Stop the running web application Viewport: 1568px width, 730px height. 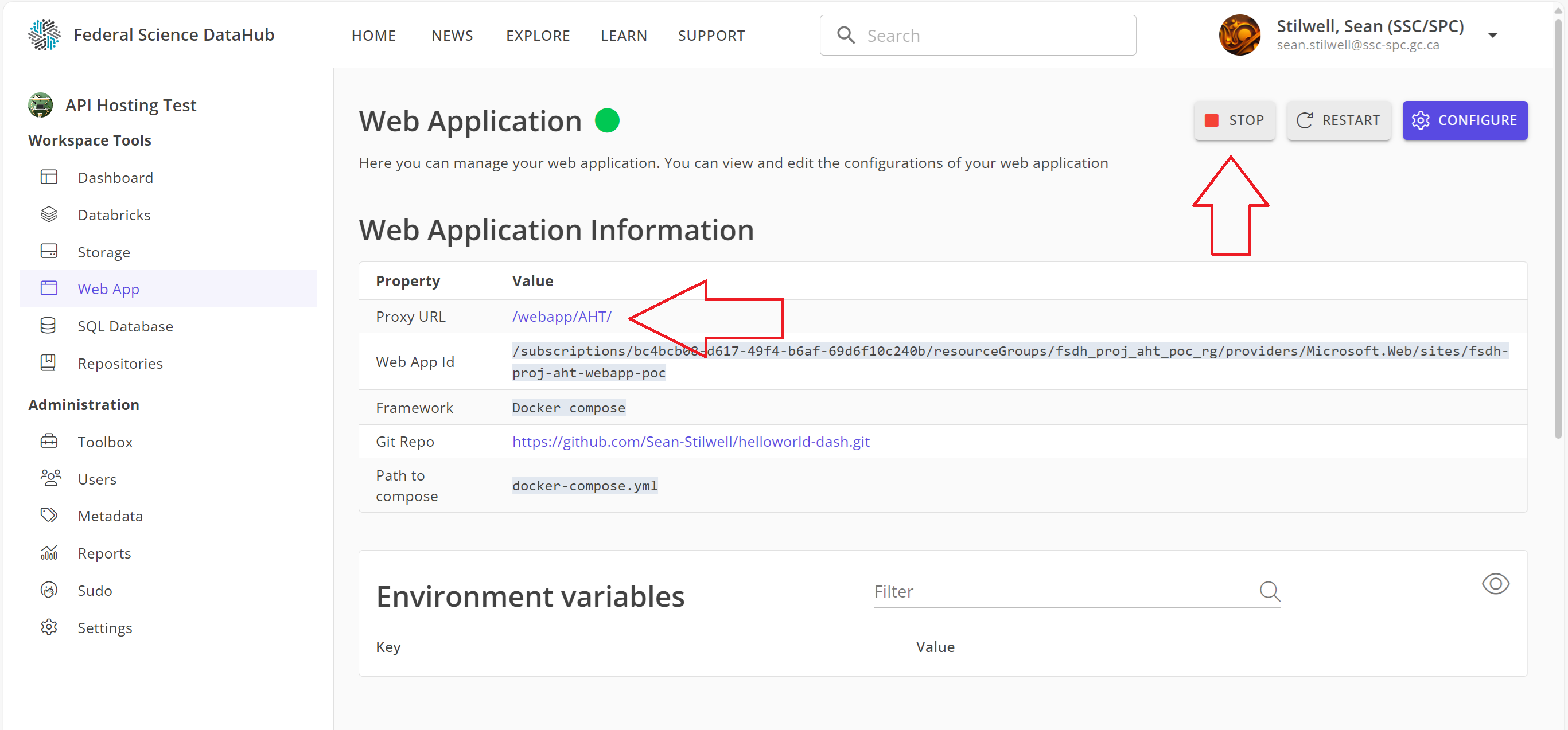click(1234, 120)
